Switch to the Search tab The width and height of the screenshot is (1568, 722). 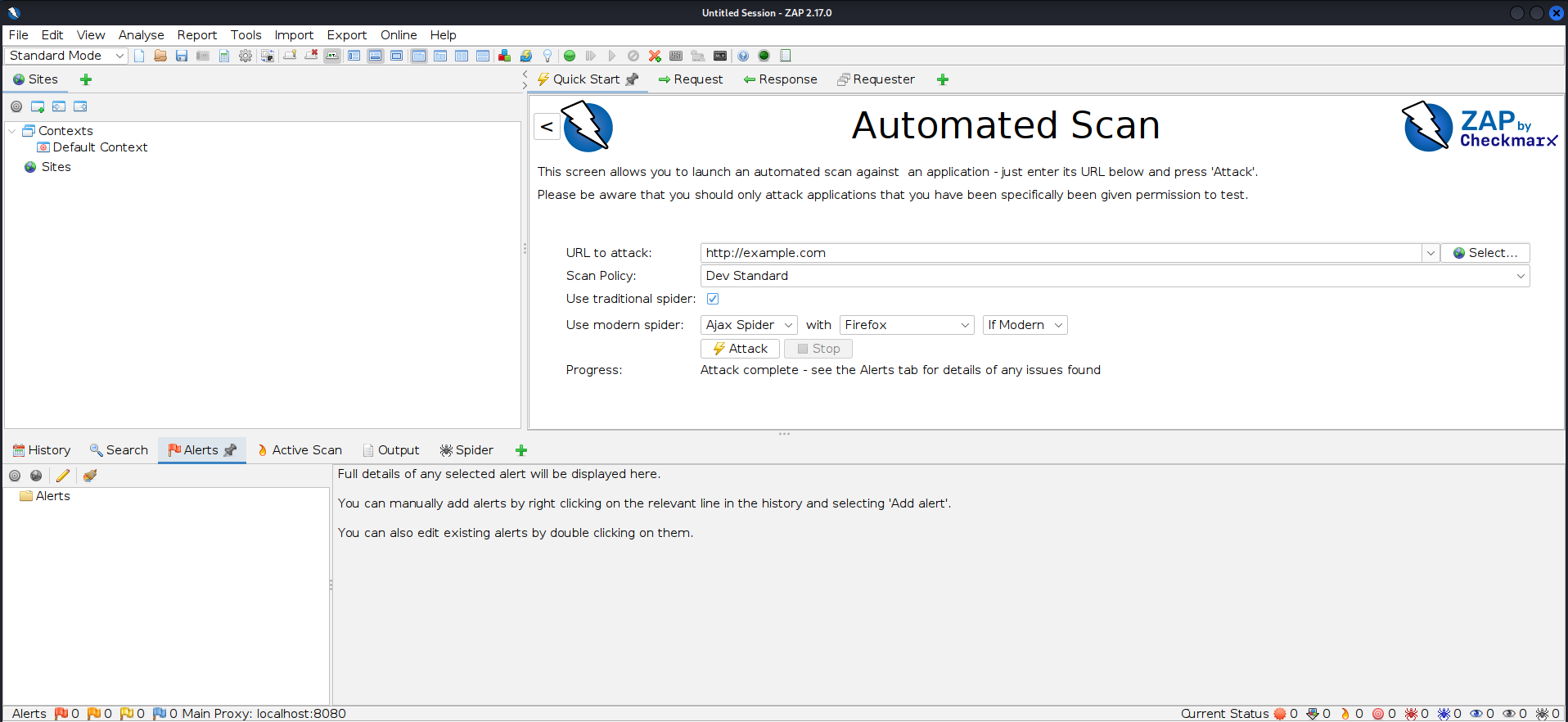click(x=119, y=450)
